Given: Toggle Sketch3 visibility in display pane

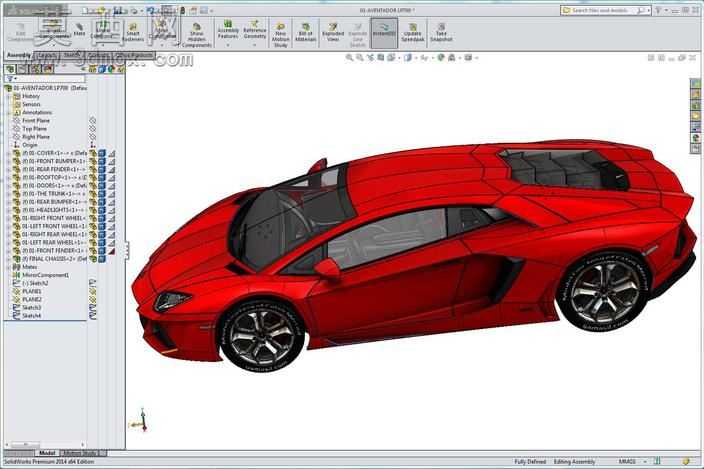Looking at the screenshot, I should (x=92, y=307).
